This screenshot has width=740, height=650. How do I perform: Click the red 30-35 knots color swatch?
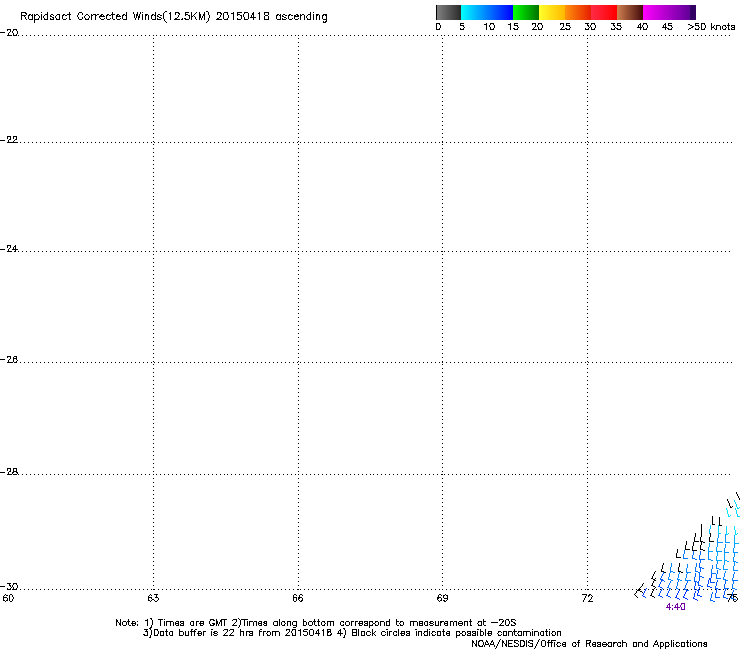tap(604, 12)
